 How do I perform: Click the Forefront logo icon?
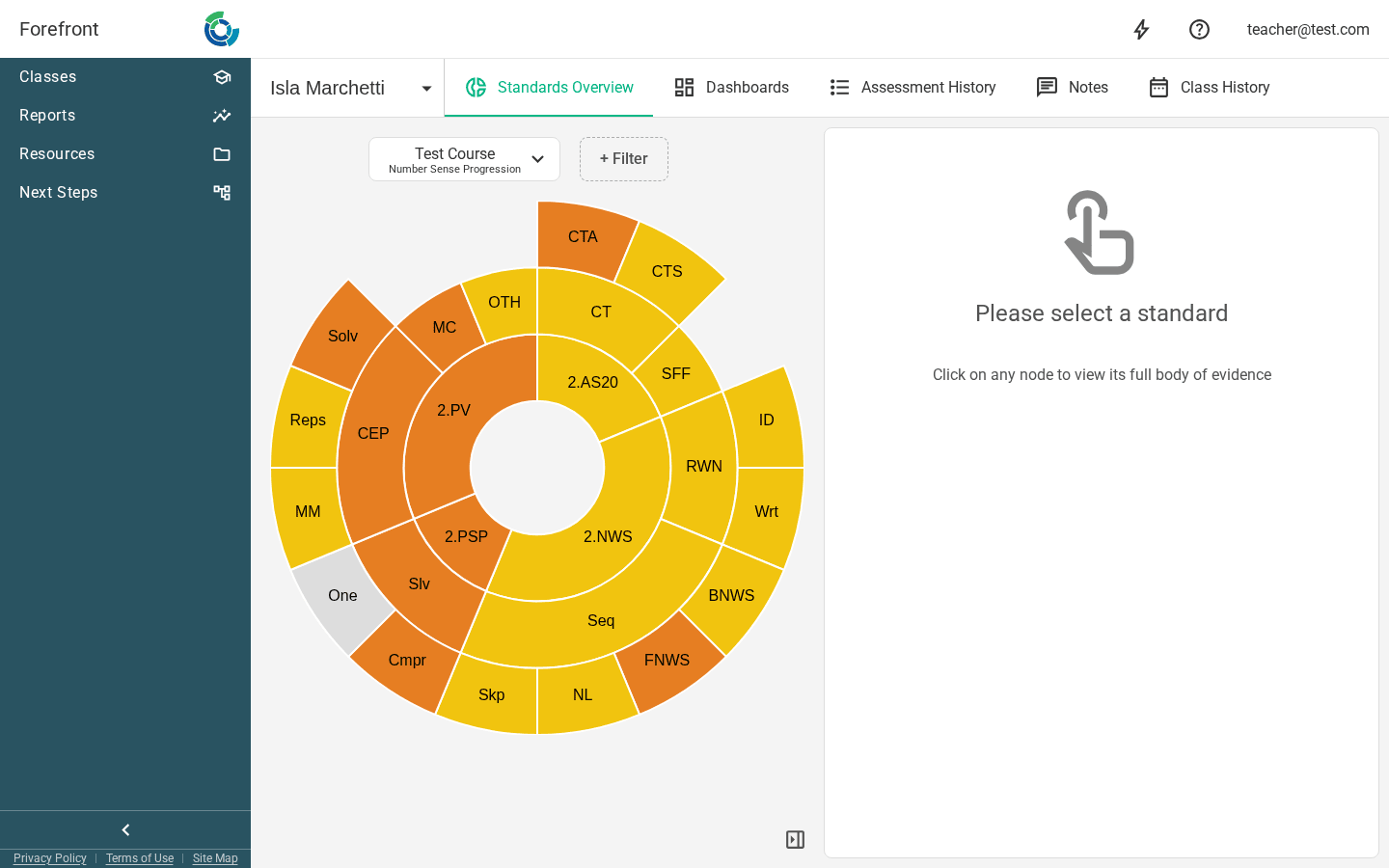coord(222,29)
